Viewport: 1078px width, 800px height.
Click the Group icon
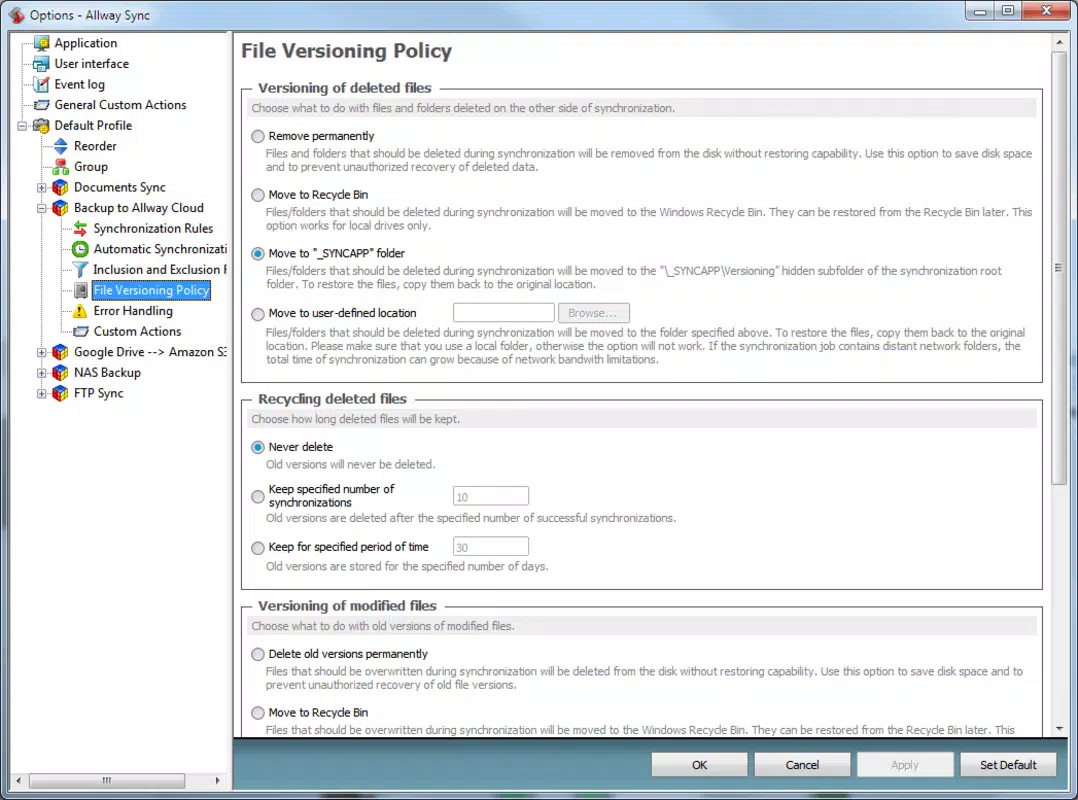point(61,167)
